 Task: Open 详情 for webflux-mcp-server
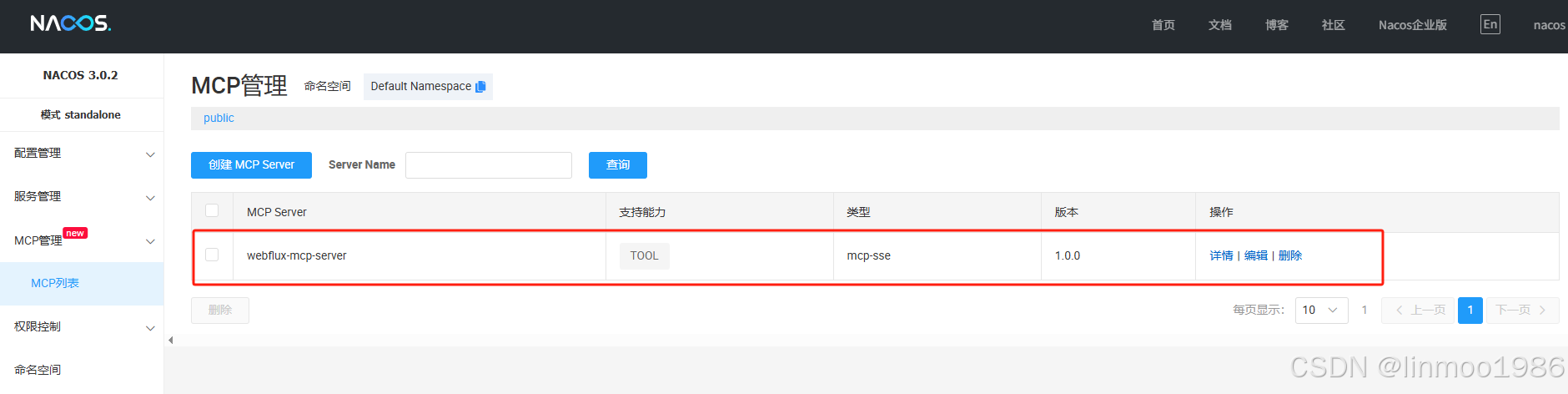coord(1221,255)
